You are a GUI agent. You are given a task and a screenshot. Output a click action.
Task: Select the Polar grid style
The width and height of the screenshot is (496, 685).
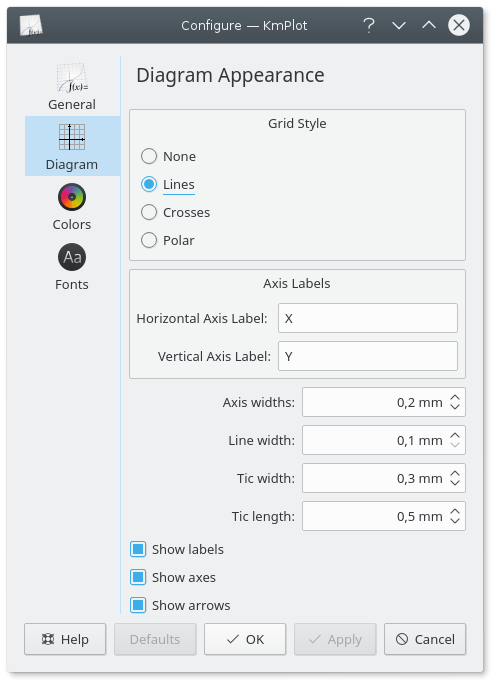click(149, 240)
